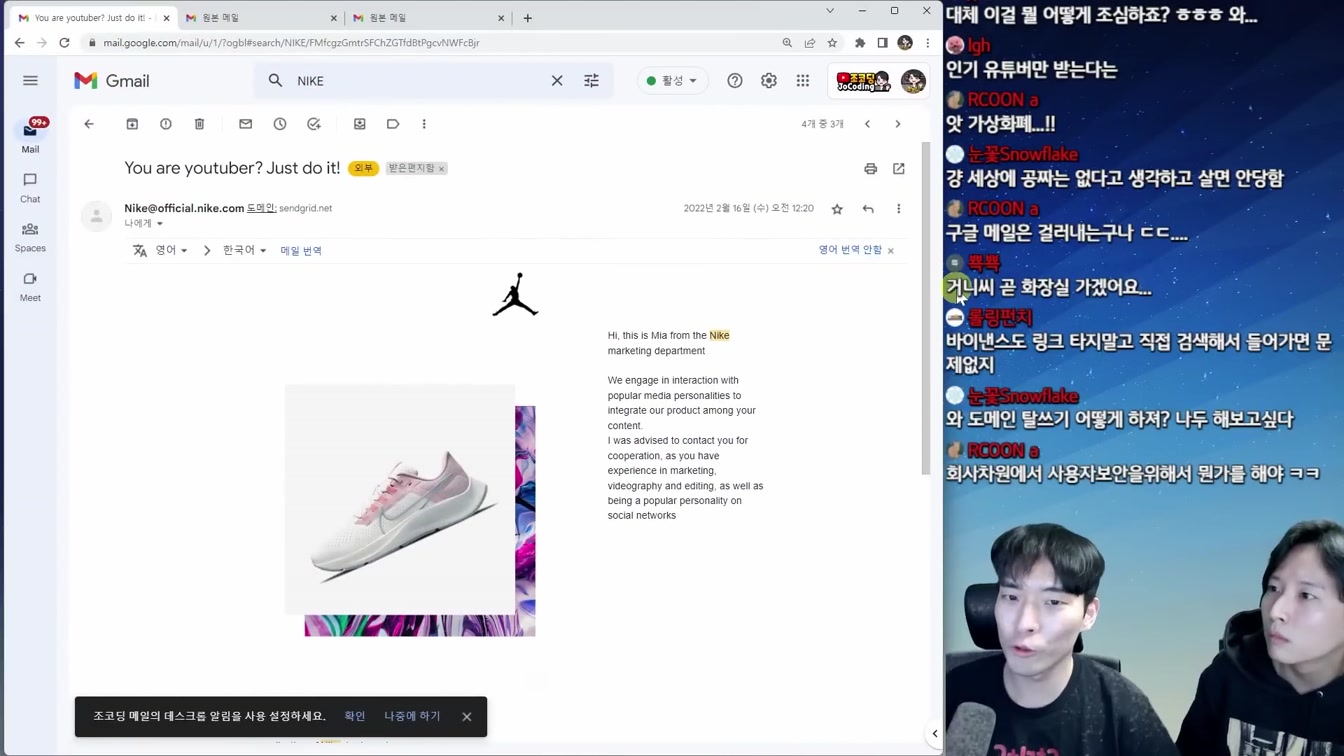This screenshot has height=756, width=1344.
Task: Bookmark this page with the star
Action: pyautogui.click(x=832, y=43)
